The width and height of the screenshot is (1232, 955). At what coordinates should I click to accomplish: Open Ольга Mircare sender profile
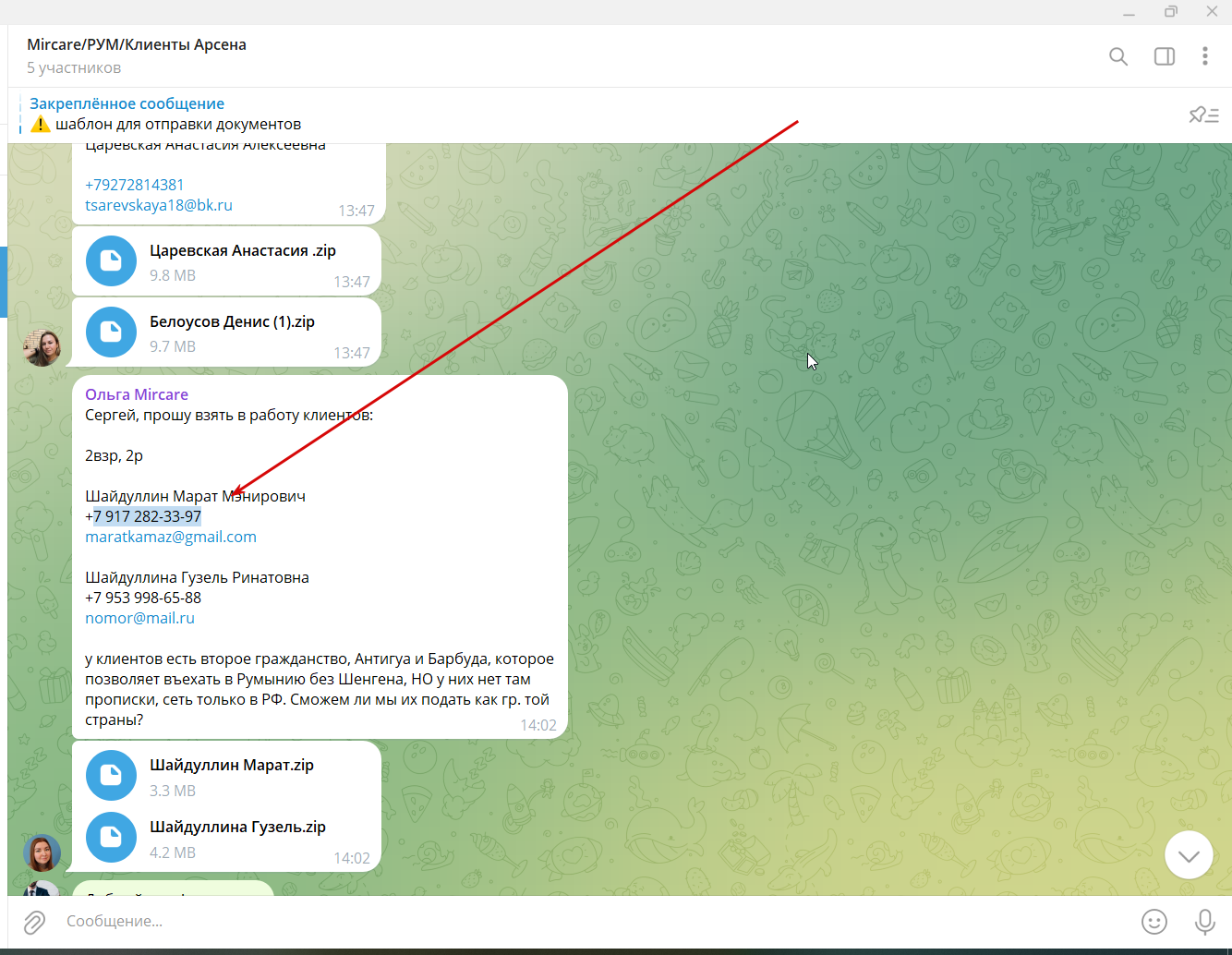(x=137, y=394)
